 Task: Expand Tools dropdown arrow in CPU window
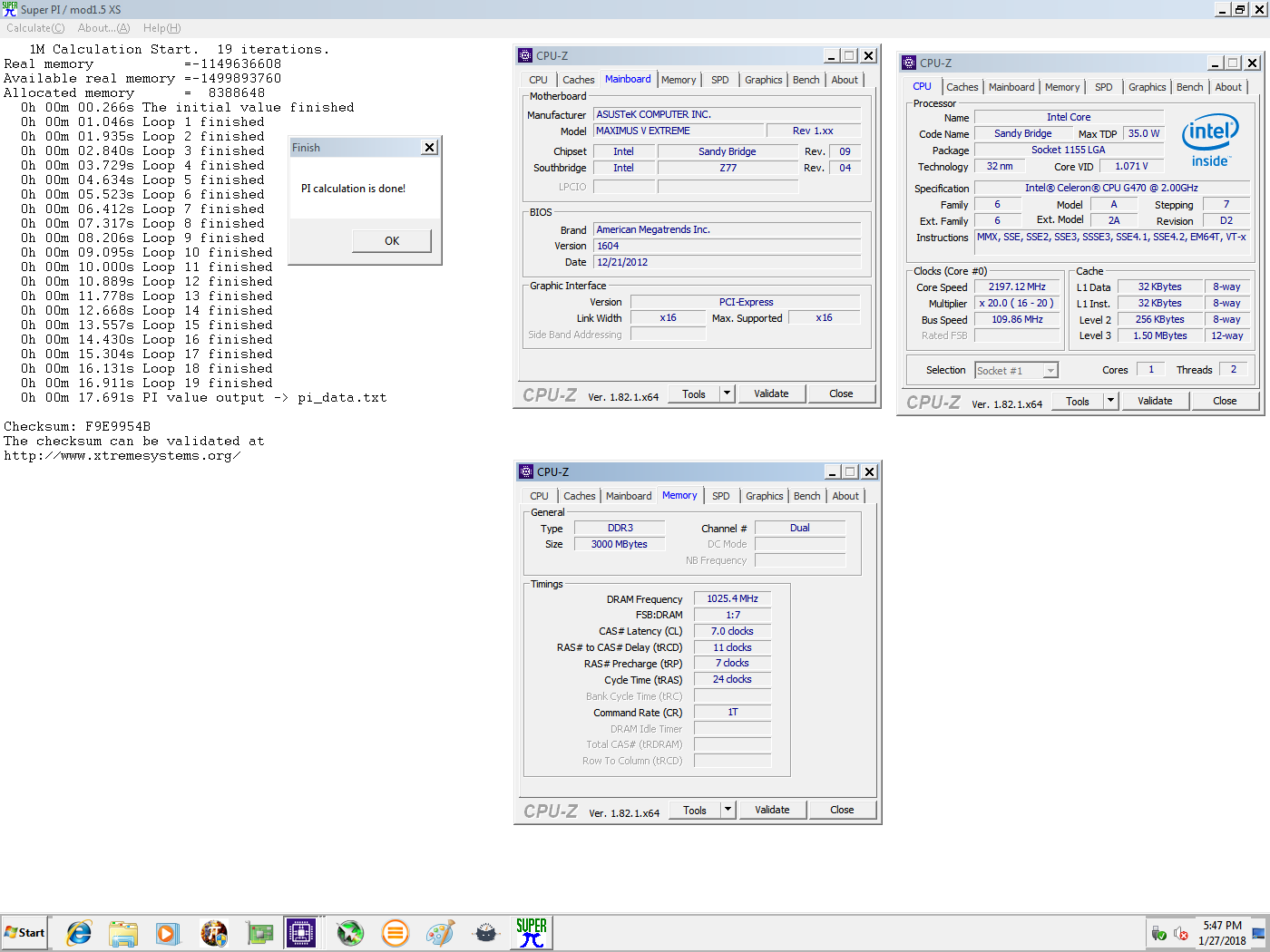coord(1110,401)
